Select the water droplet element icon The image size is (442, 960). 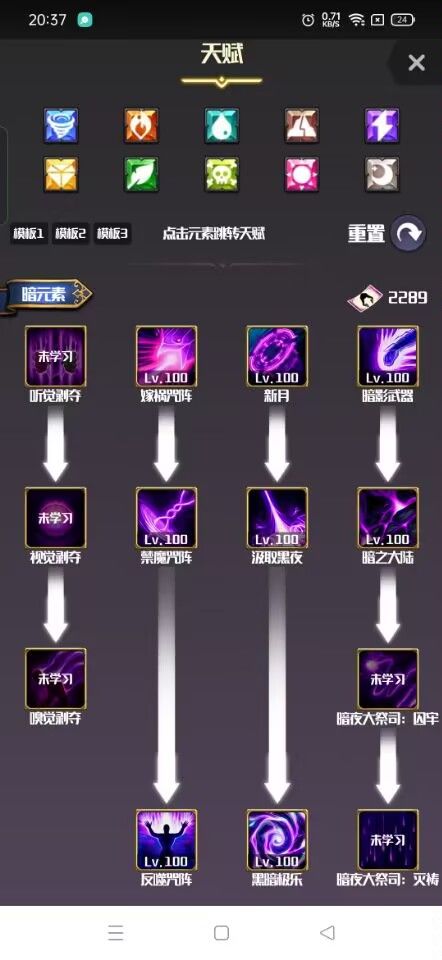pos(222,125)
